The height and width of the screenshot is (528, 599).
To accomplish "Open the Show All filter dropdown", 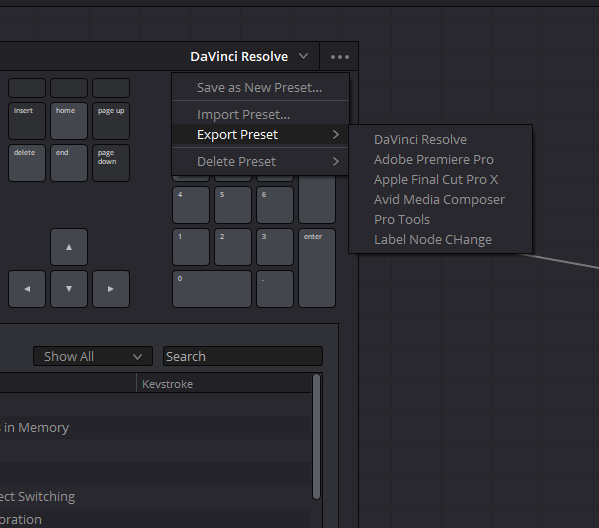I will tap(93, 356).
